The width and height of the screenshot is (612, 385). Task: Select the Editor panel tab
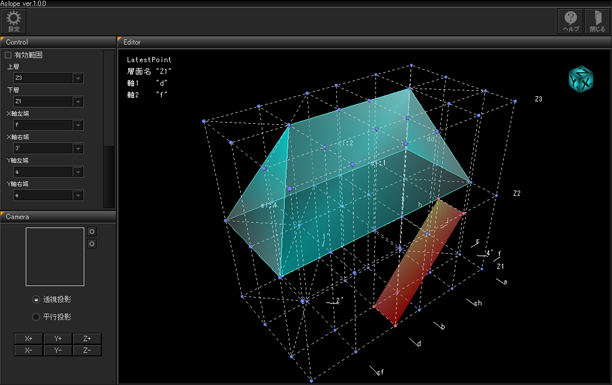tap(364, 42)
